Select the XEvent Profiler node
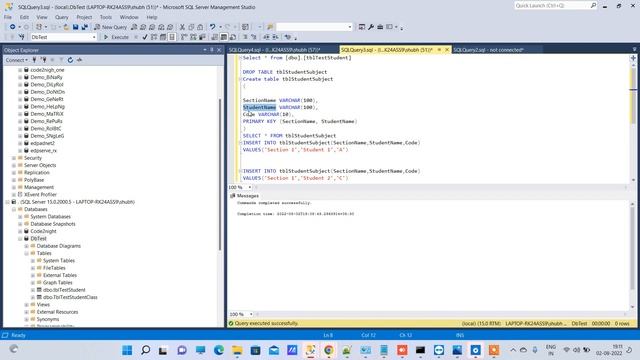640x360 pixels. point(40,195)
